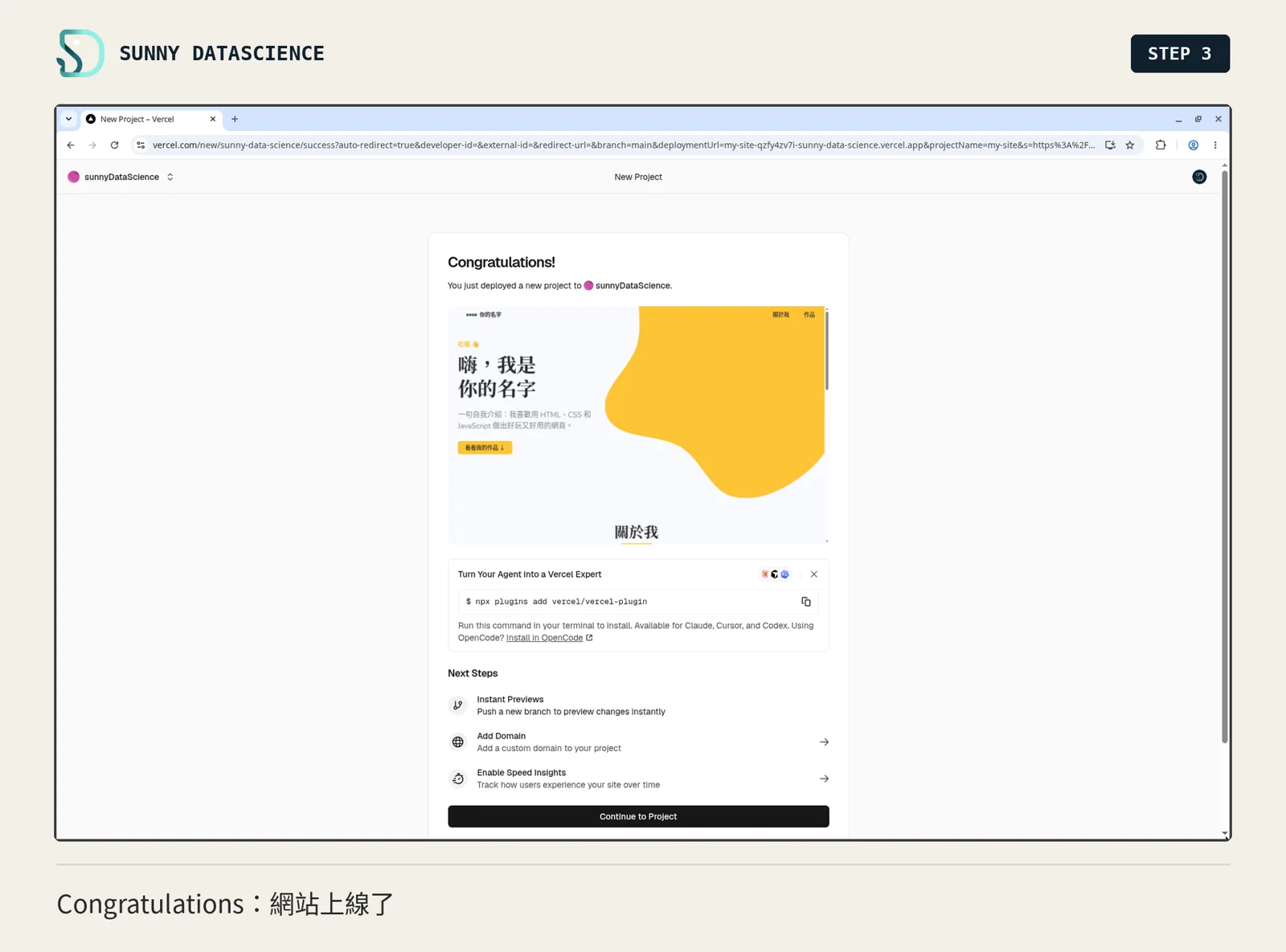Screen dimensions: 1286x952
Task: Click the New Project page title
Action: click(x=638, y=177)
